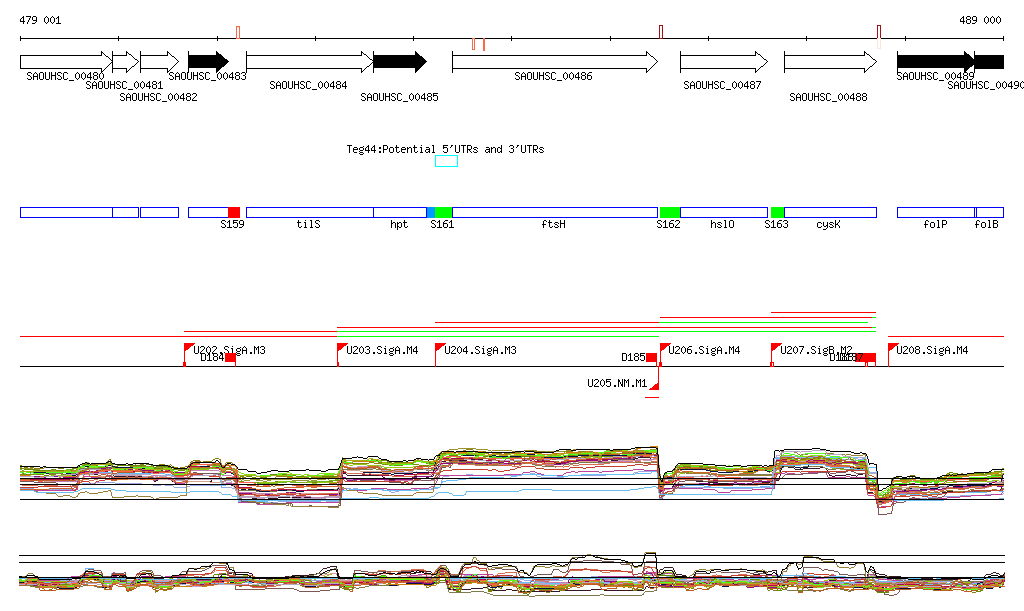This screenshot has height=611, width=1024.
Task: Select the SAOUHSC_00482 gene arrow
Action: [159, 62]
